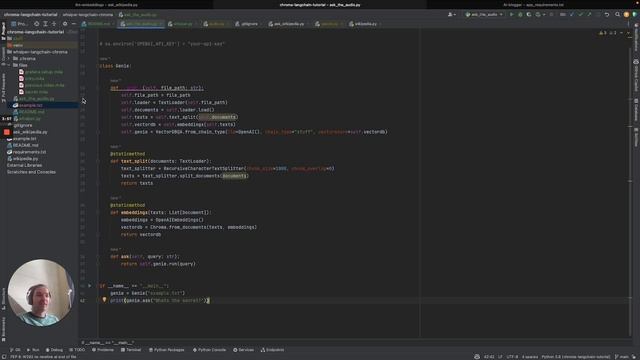Open the TODO tool window
This screenshot has width=640, height=360.
77,350
